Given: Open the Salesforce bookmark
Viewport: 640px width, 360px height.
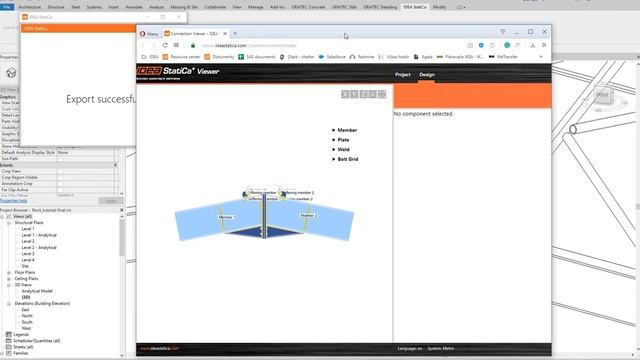Looking at the screenshot, I should (x=332, y=57).
